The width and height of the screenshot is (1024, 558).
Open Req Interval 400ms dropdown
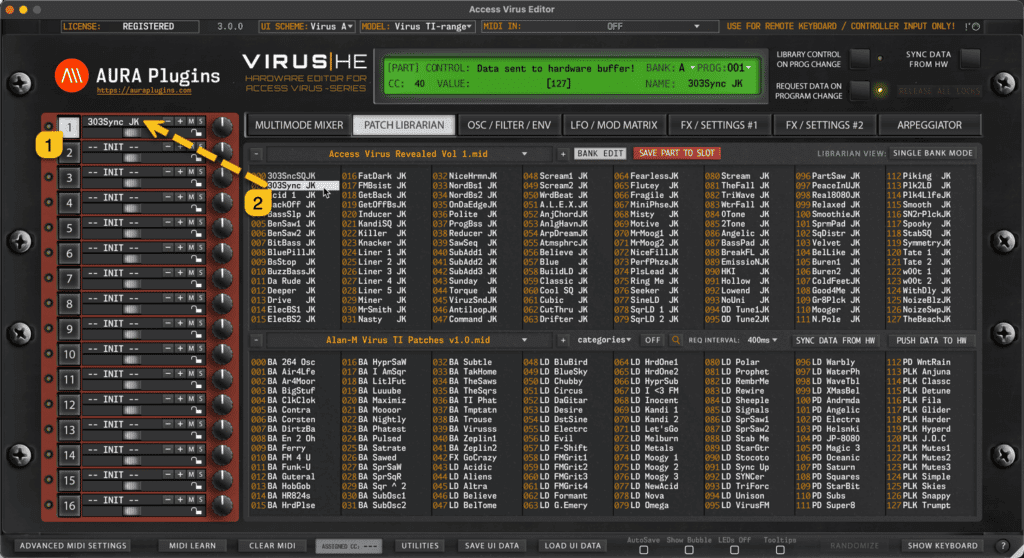762,340
